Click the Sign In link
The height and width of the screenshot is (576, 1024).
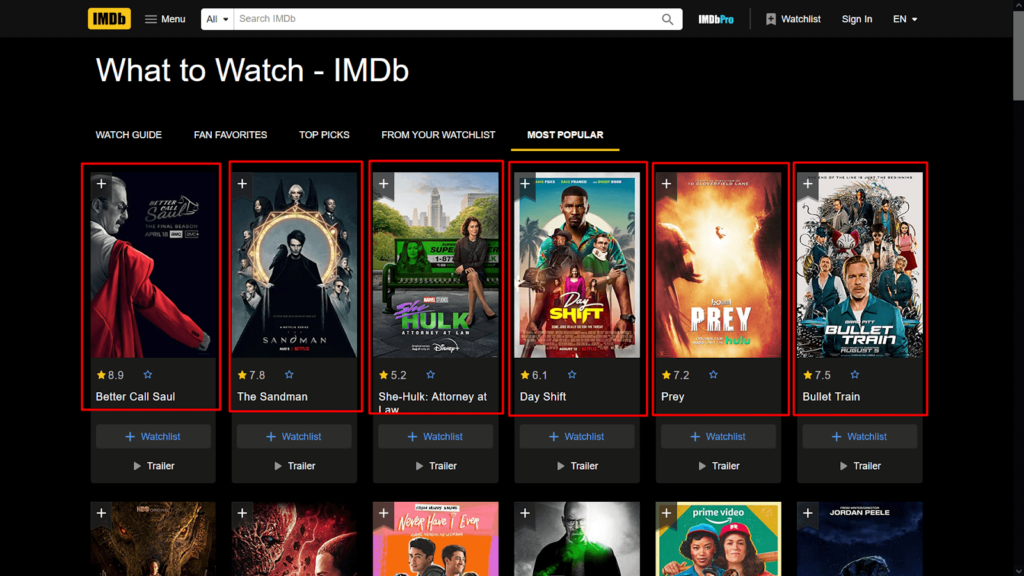(856, 18)
